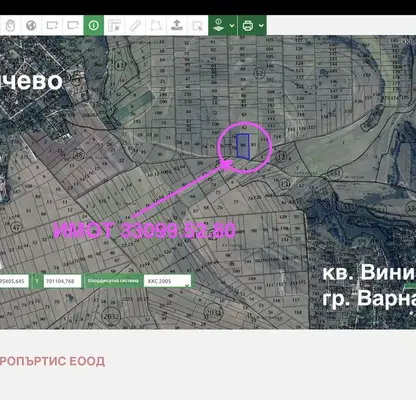The image size is (416, 400).
Task: Zoom to full extent with the globe icon
Action: pyautogui.click(x=31, y=25)
